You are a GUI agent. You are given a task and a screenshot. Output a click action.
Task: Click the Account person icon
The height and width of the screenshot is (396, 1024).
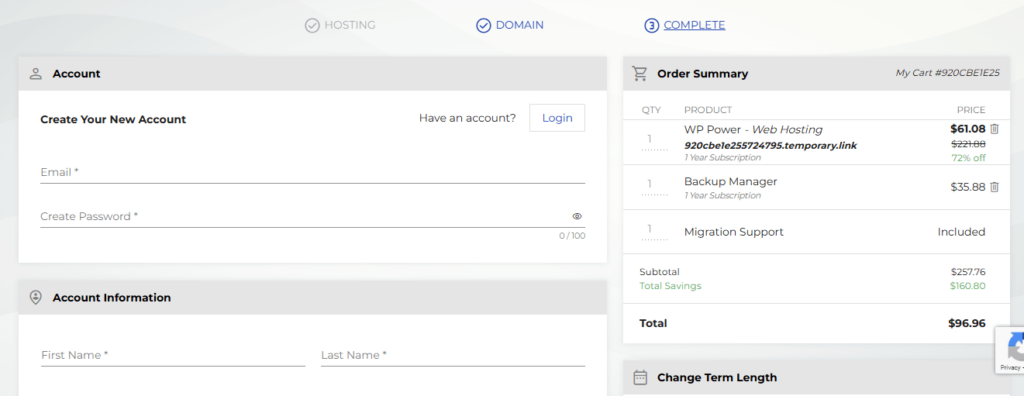36,74
